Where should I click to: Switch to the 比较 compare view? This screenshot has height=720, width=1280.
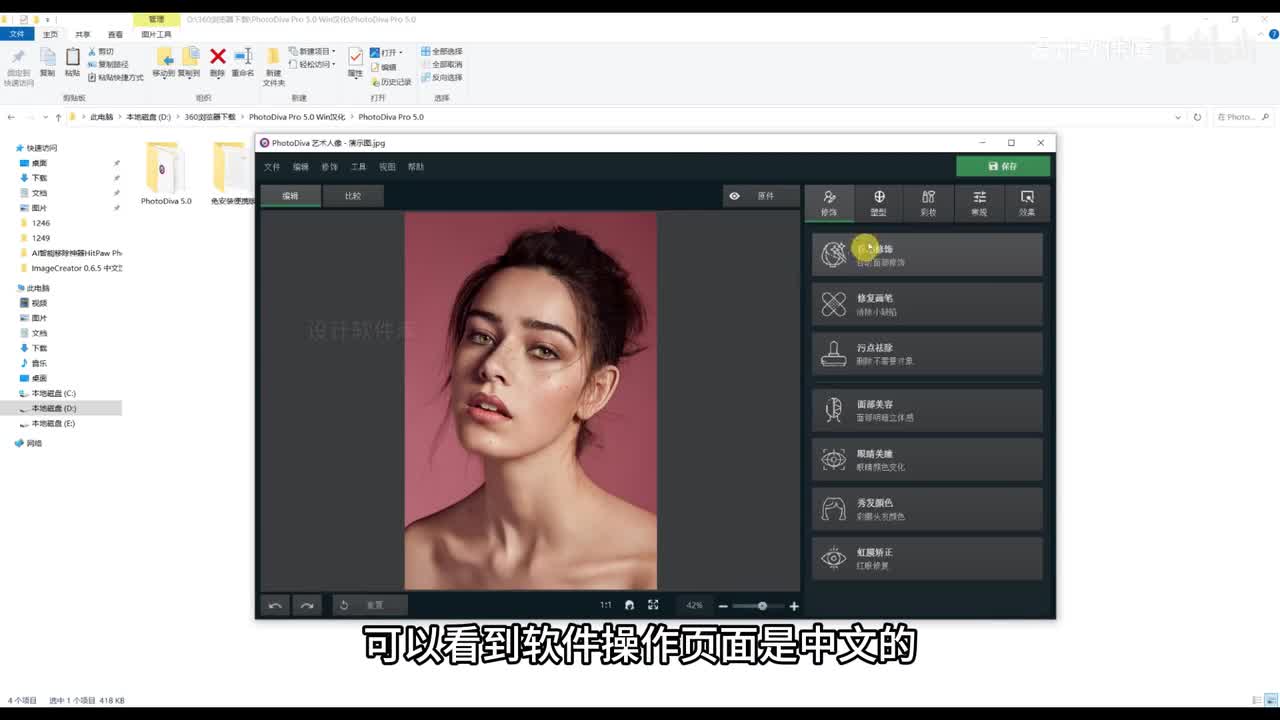(353, 196)
